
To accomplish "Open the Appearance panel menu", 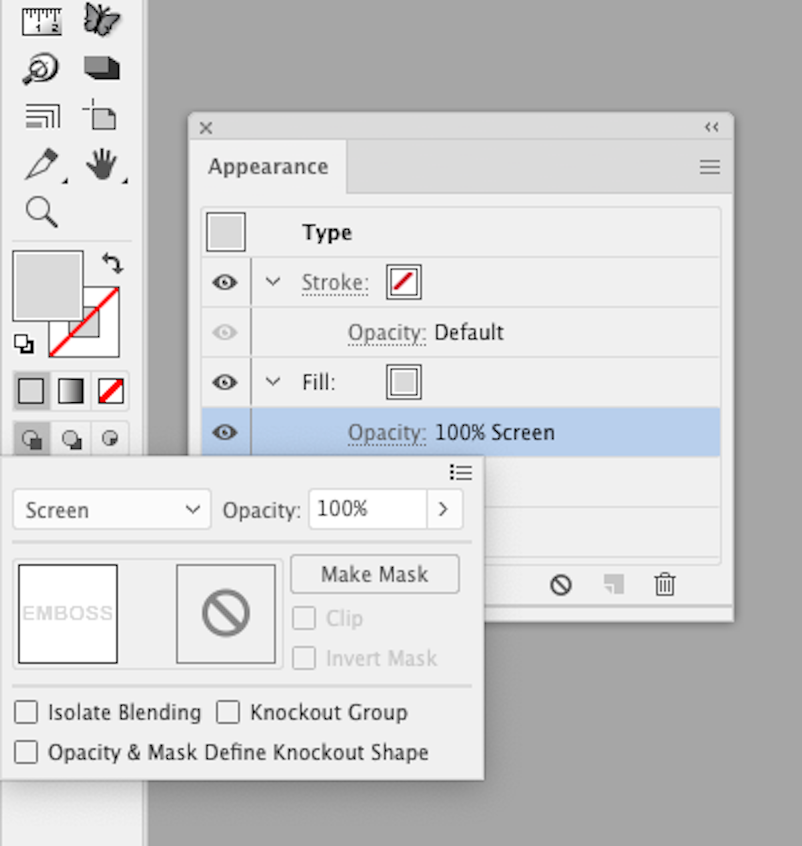I will pyautogui.click(x=709, y=167).
